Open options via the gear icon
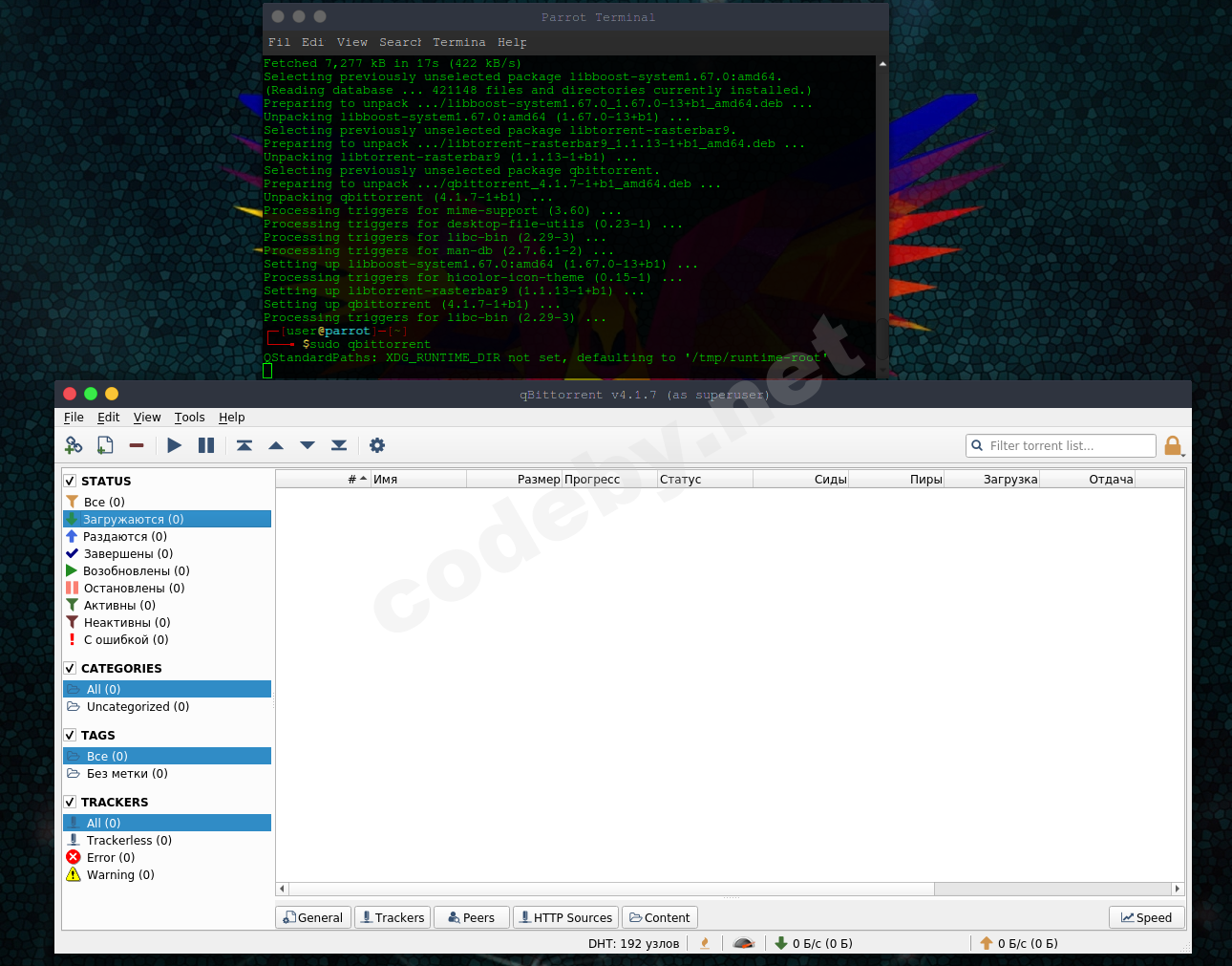 tap(377, 445)
